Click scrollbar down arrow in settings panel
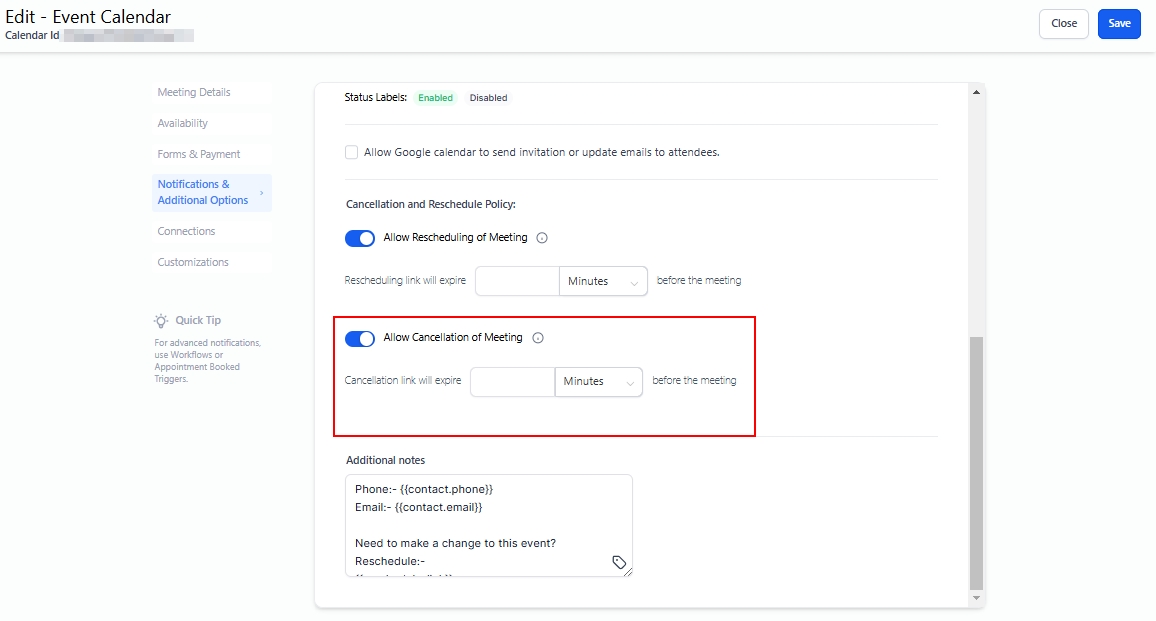This screenshot has width=1156, height=621. (976, 598)
